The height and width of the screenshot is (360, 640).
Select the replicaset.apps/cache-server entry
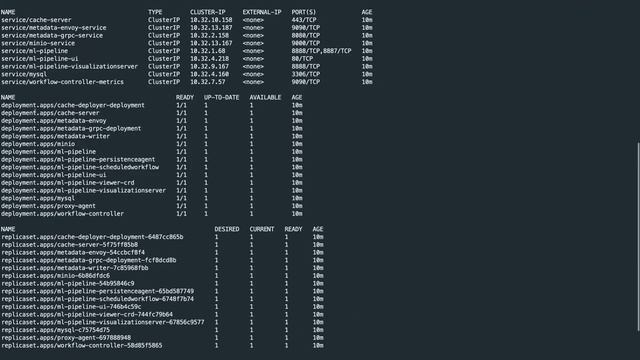coord(69,245)
